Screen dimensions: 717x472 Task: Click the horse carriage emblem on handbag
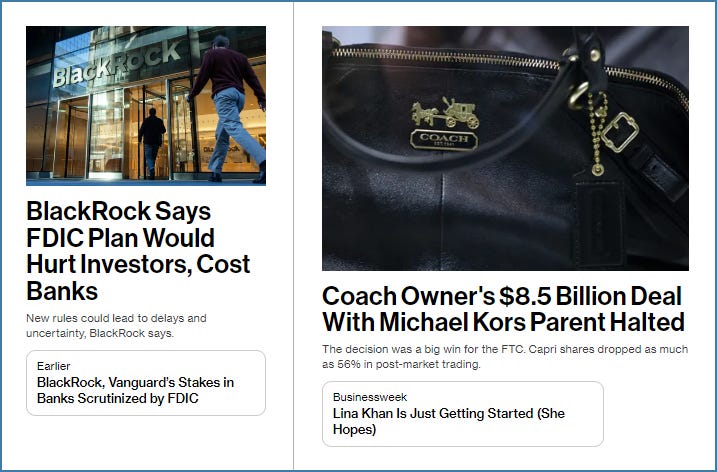pos(445,113)
